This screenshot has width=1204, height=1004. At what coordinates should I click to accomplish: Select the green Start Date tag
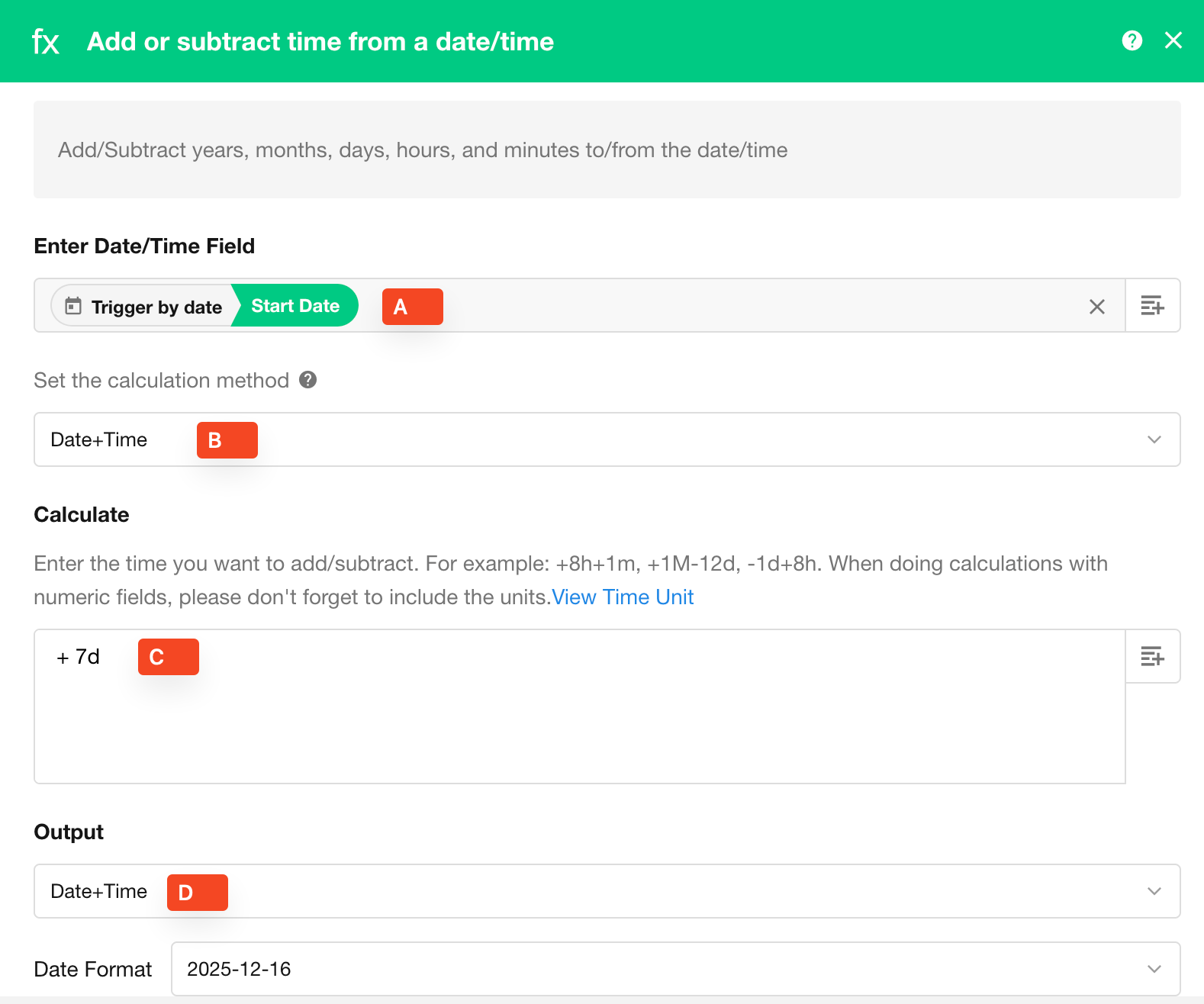point(295,306)
